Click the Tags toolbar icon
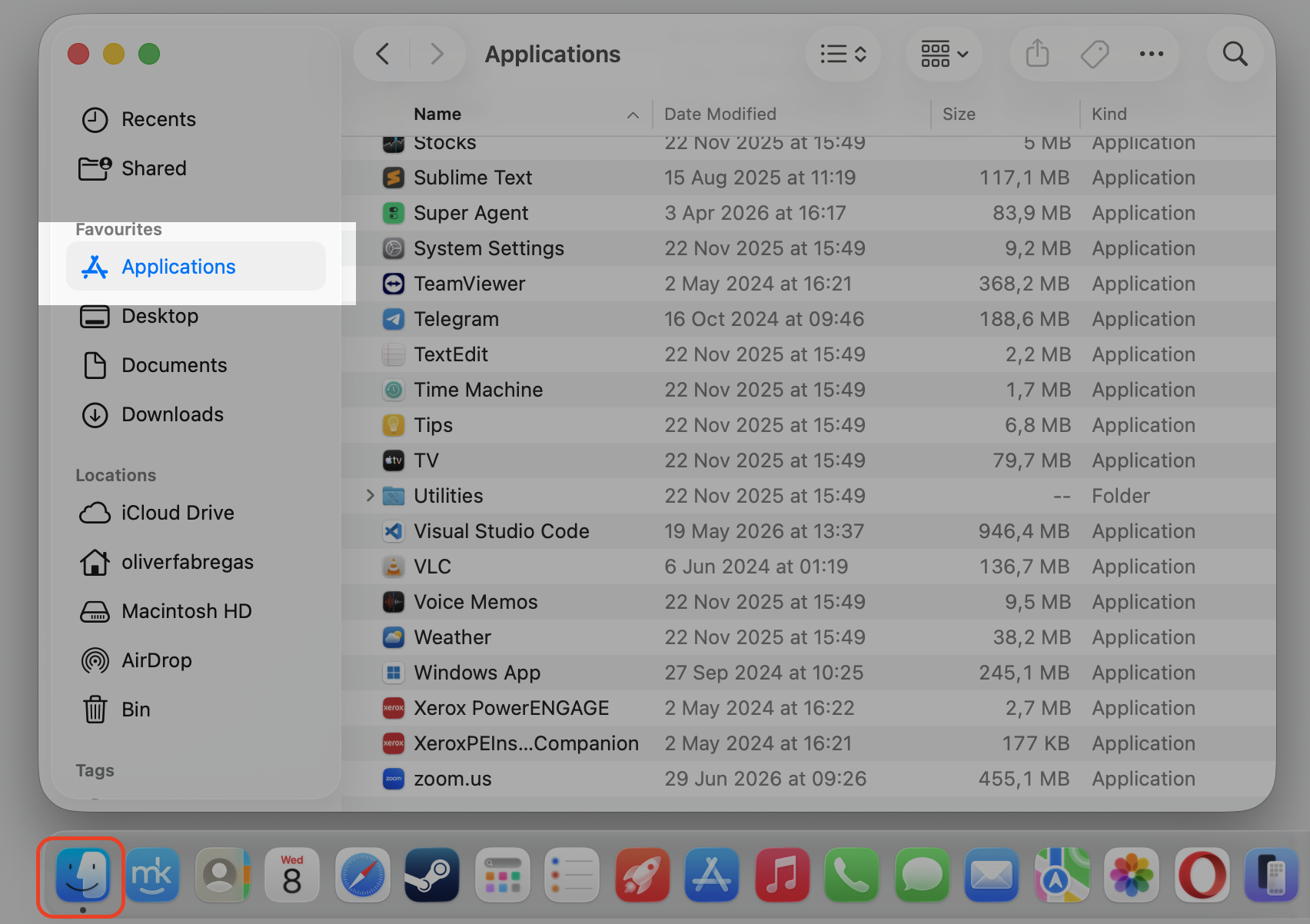The height and width of the screenshot is (924, 1310). point(1094,54)
